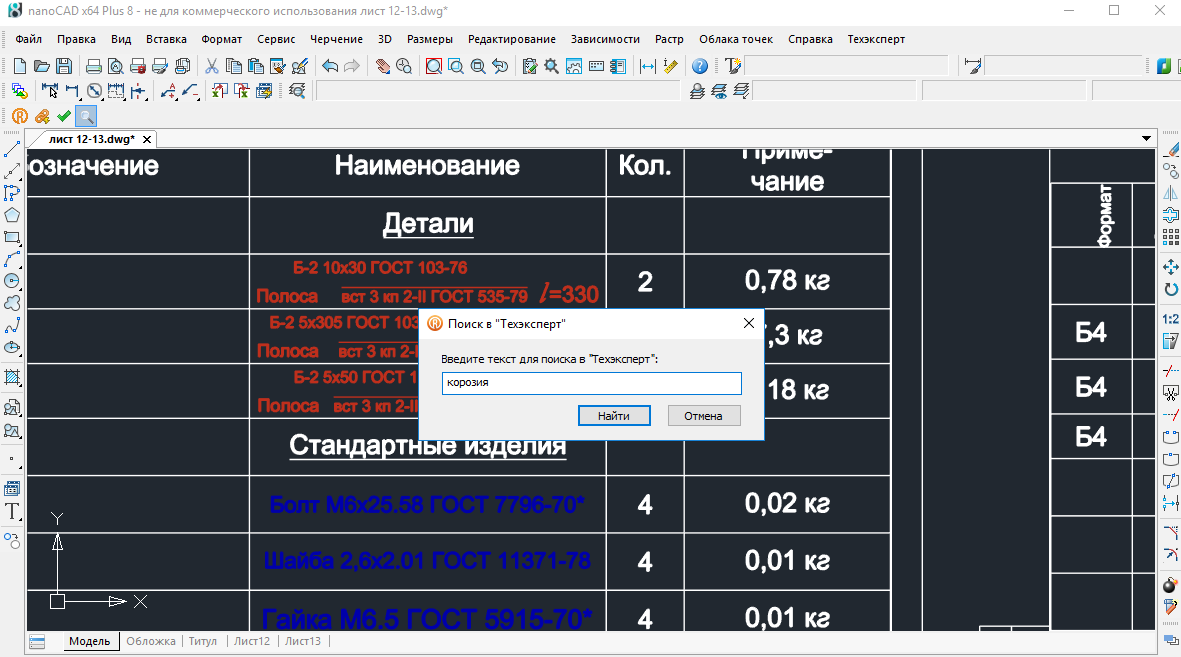
Task: Open the document tabs list dropdown arrow
Action: [x=1147, y=138]
